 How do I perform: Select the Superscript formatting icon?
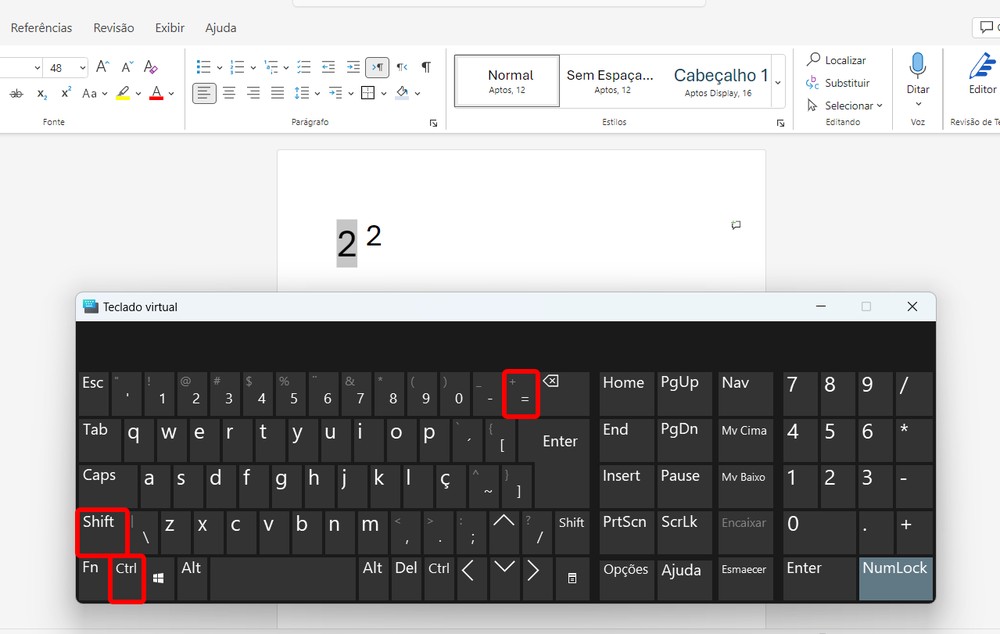pyautogui.click(x=65, y=93)
